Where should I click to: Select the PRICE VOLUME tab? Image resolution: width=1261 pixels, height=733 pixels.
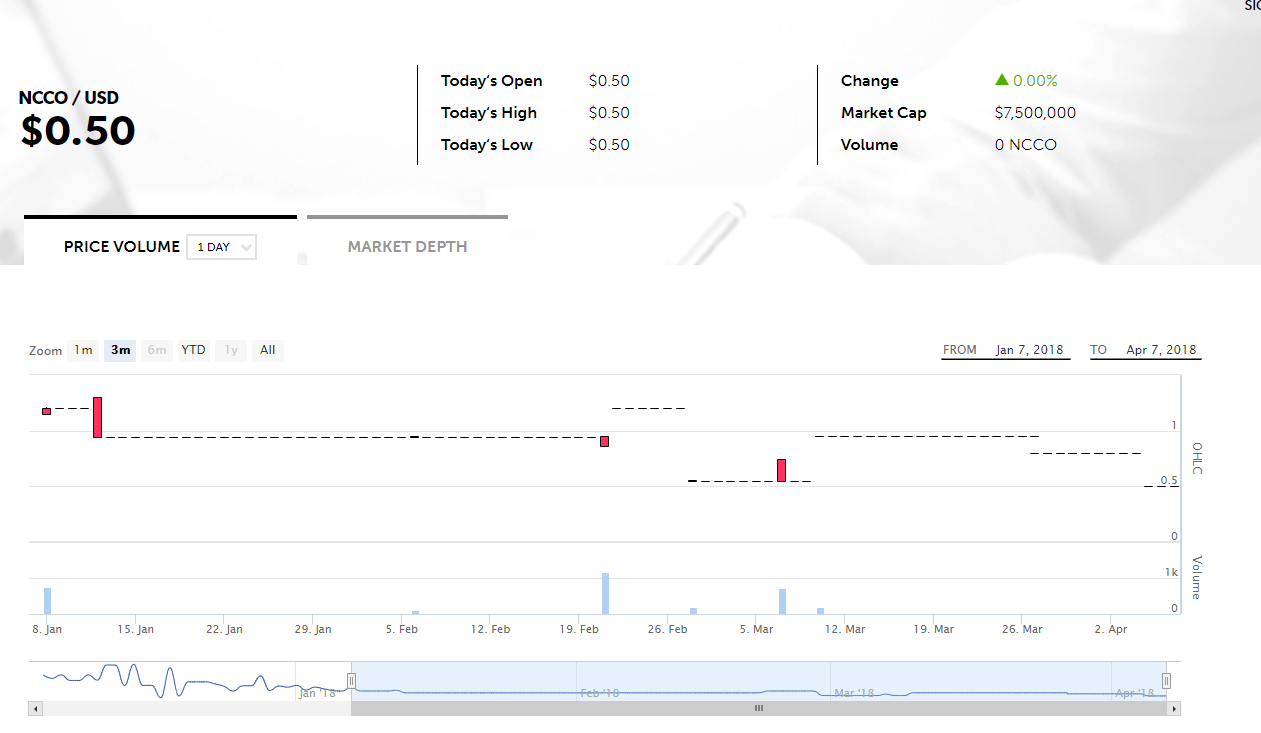pos(121,246)
